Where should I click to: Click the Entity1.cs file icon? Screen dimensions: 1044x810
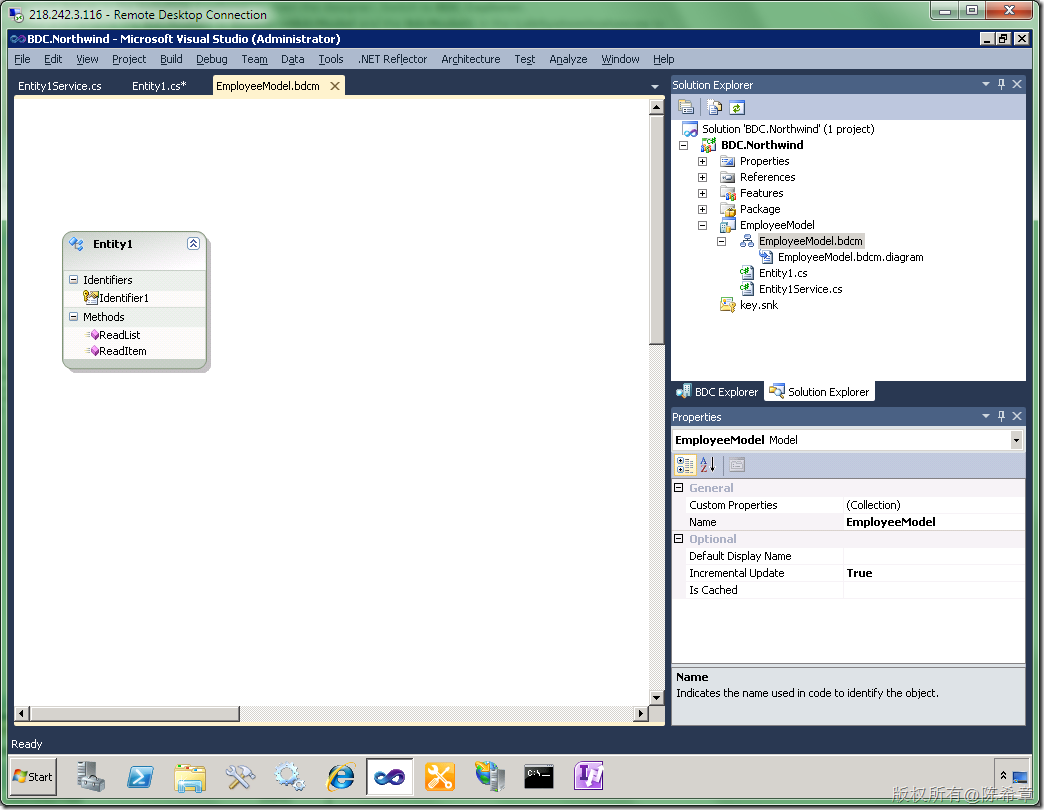[x=747, y=273]
